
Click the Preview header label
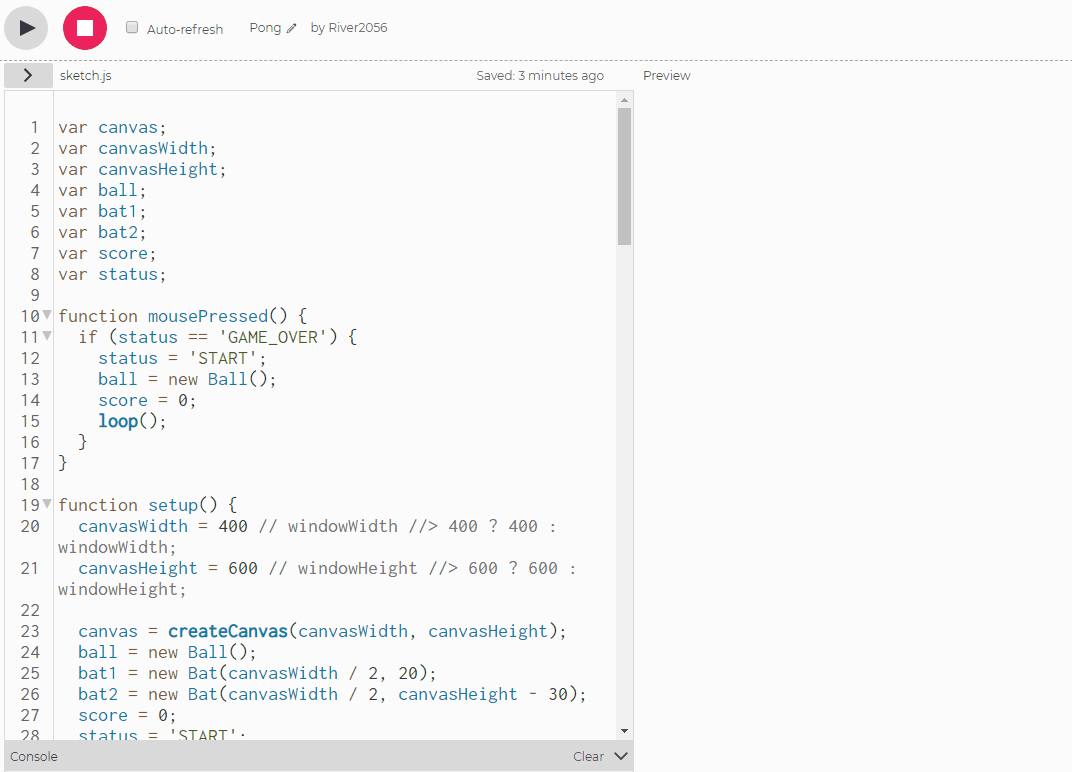point(667,75)
